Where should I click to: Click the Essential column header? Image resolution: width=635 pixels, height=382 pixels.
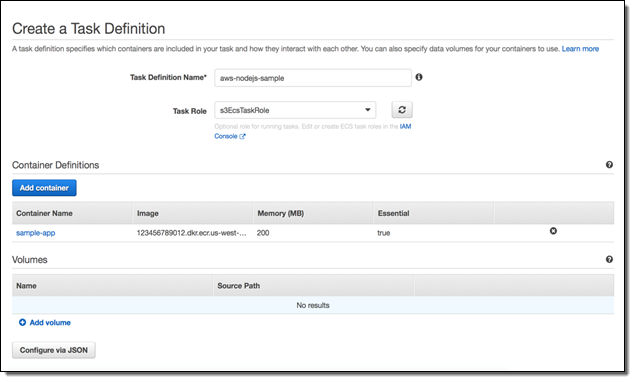(x=393, y=213)
